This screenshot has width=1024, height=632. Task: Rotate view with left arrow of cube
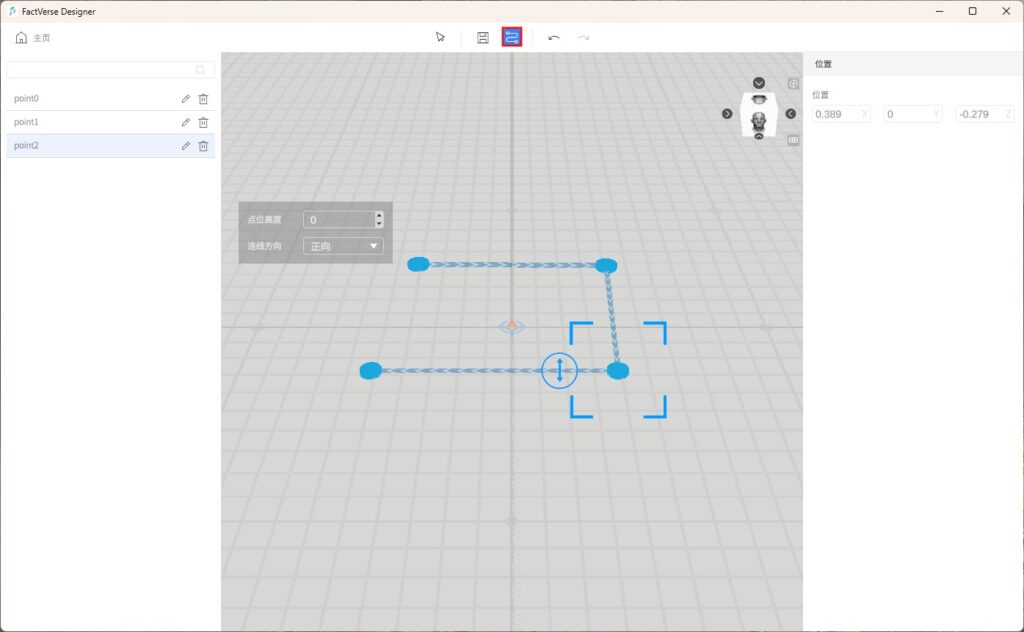tap(727, 114)
